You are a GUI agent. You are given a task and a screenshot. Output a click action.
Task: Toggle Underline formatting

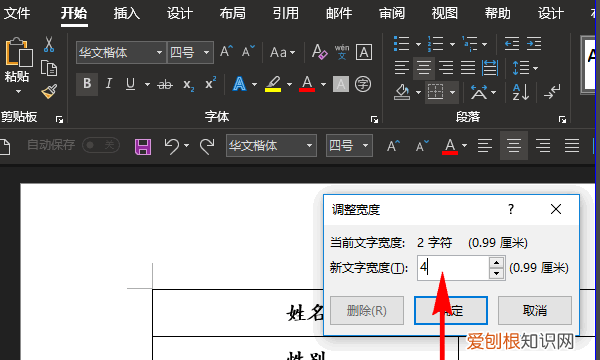130,83
